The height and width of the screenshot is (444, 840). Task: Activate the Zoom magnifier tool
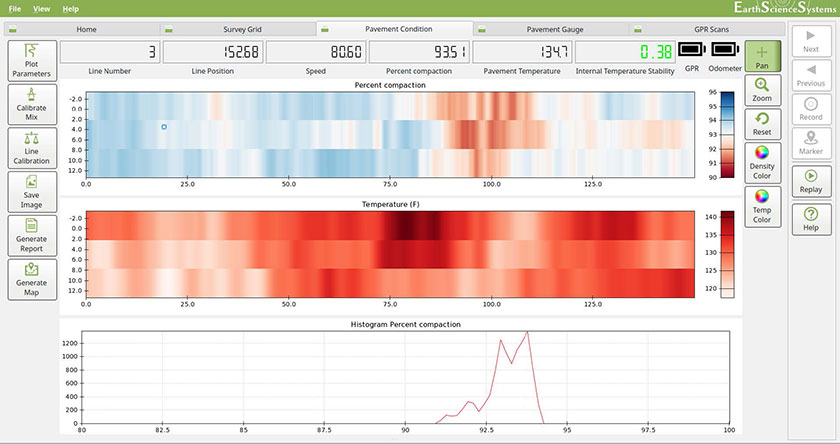[x=762, y=90]
